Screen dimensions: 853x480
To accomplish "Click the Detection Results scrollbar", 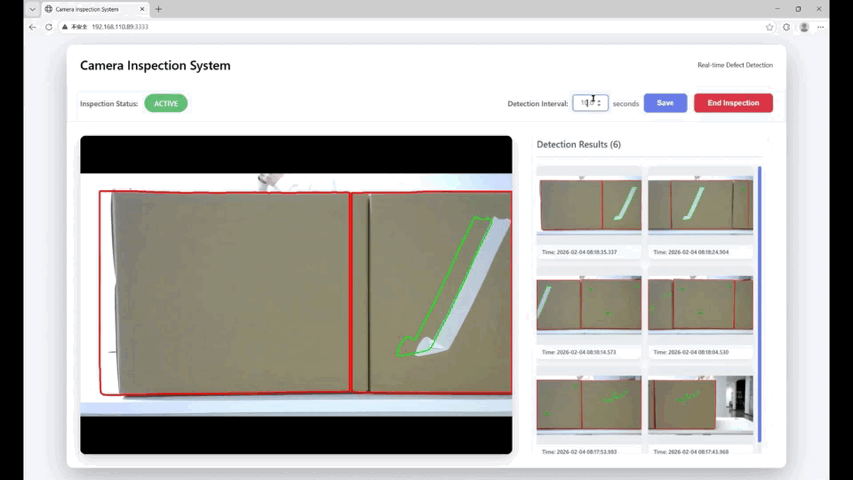I will [x=759, y=304].
